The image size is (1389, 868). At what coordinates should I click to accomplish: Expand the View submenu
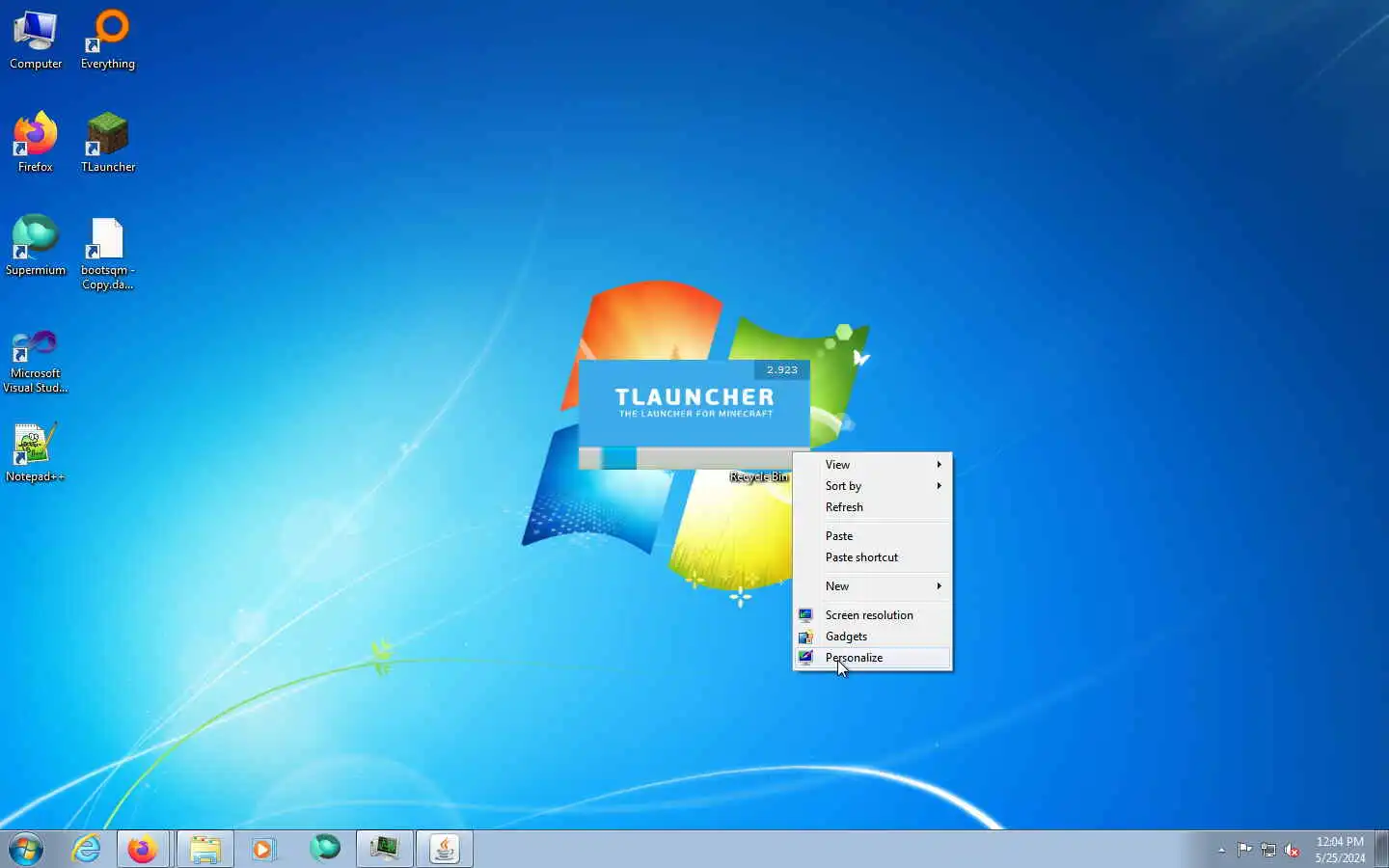coord(872,465)
